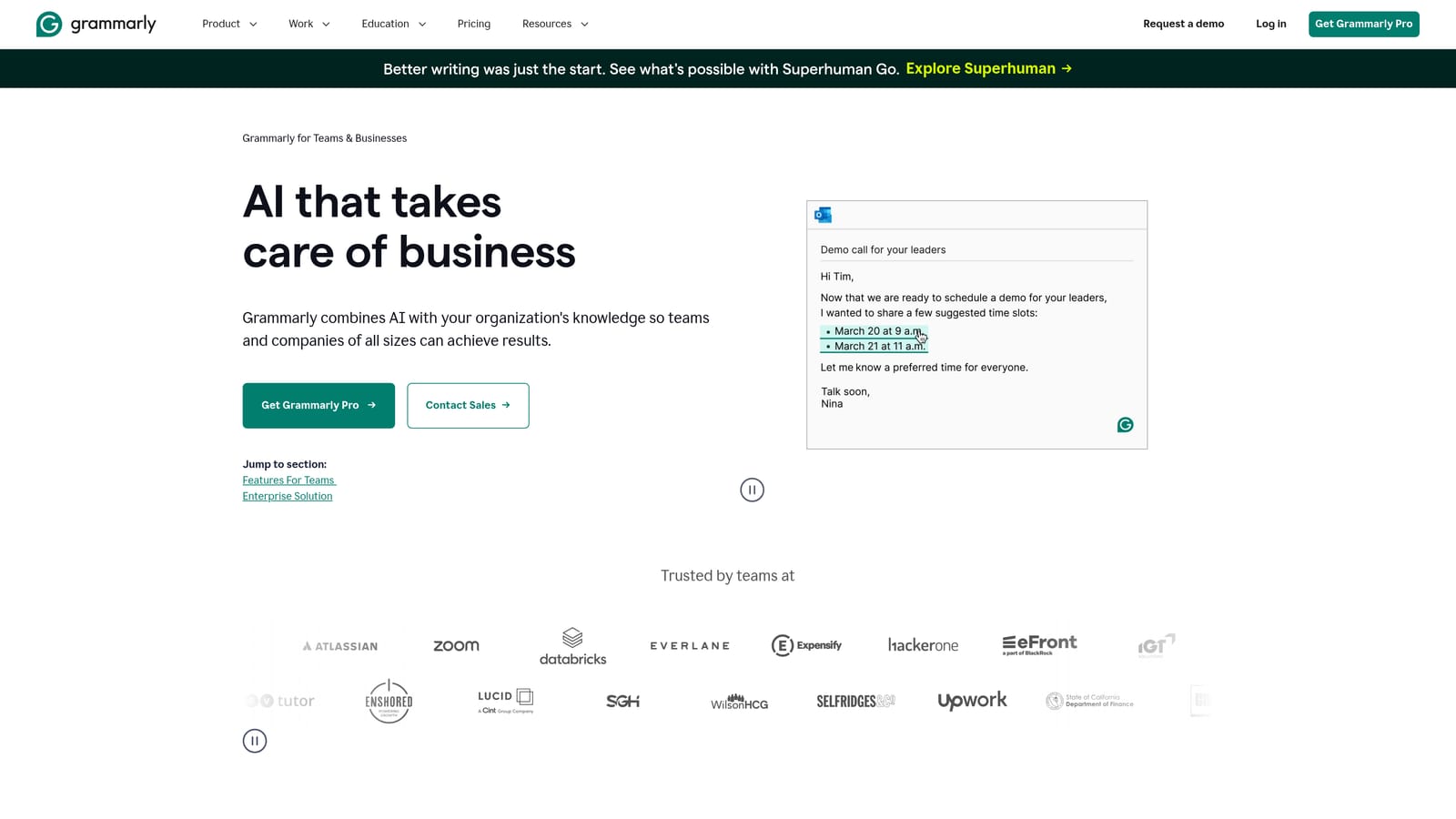1456x819 pixels.
Task: Click header Get Grammarly Pro button
Action: pos(1363,24)
